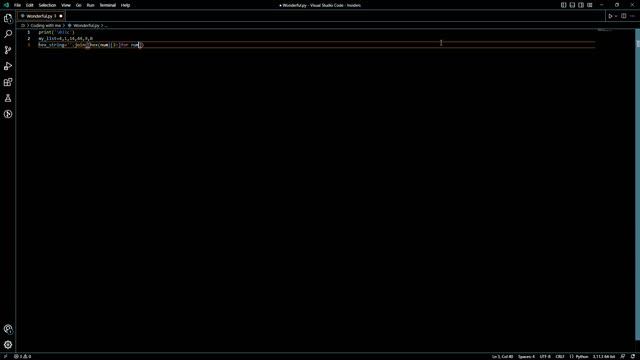Click line 2 my_list assignment

[x=65, y=38]
